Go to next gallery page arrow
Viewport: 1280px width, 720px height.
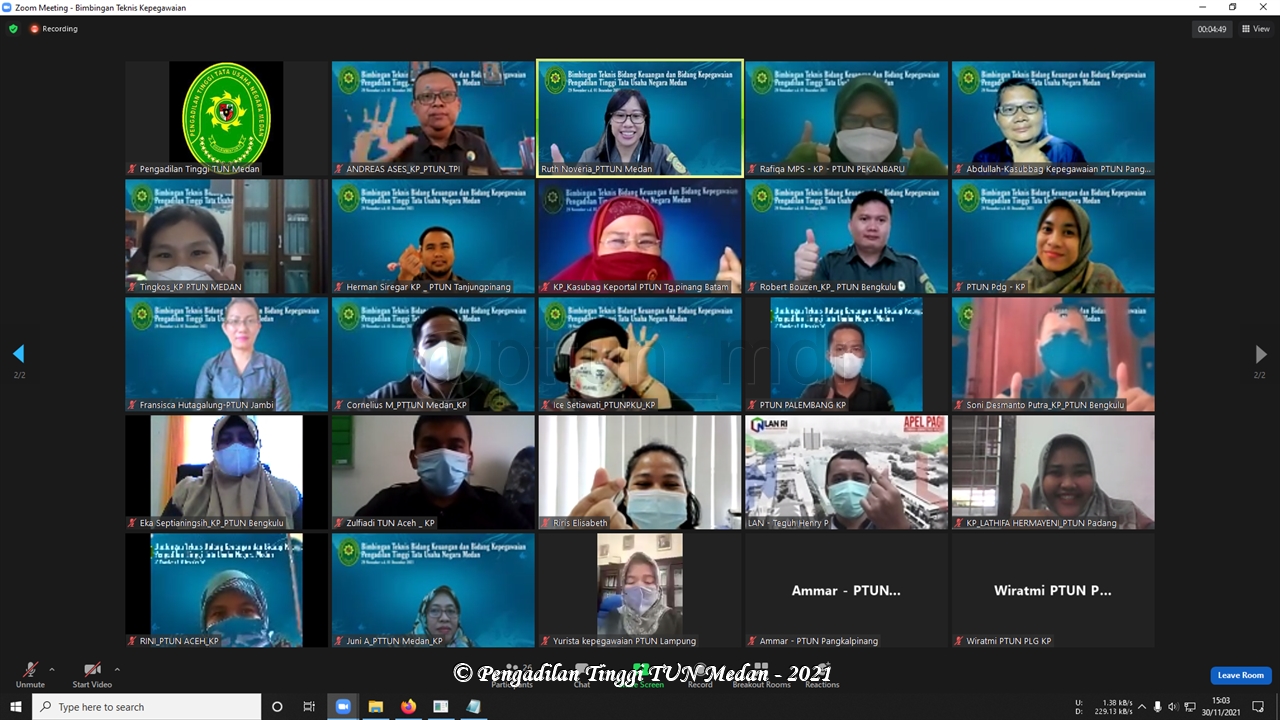click(x=1260, y=354)
